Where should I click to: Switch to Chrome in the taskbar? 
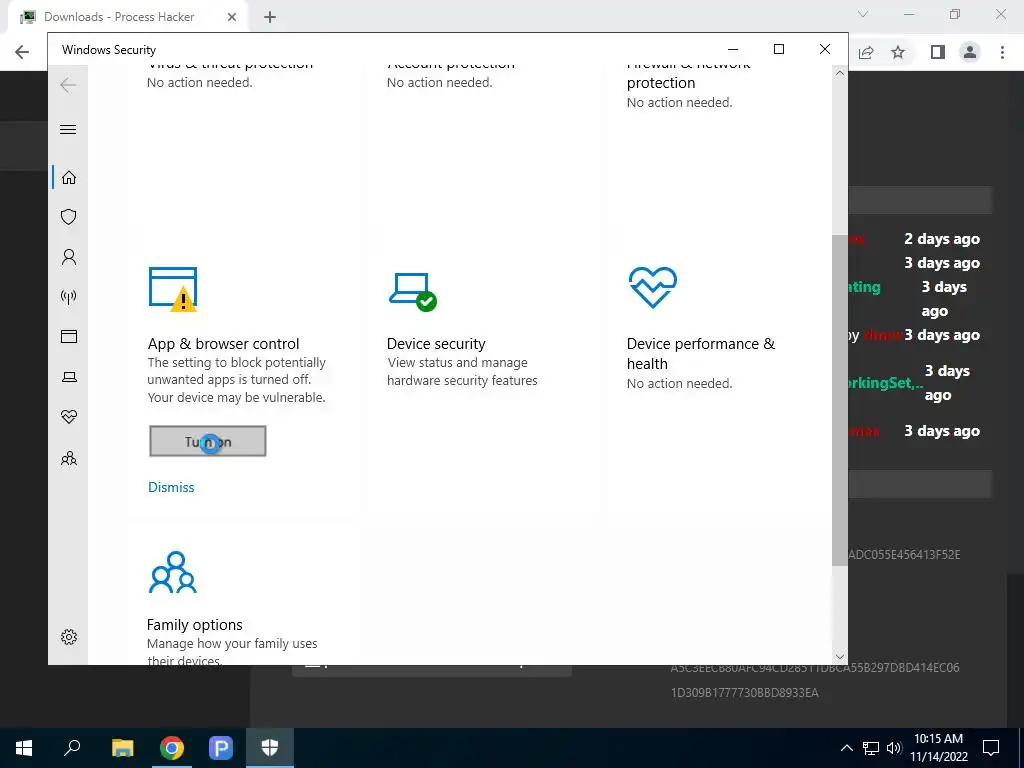pos(172,748)
